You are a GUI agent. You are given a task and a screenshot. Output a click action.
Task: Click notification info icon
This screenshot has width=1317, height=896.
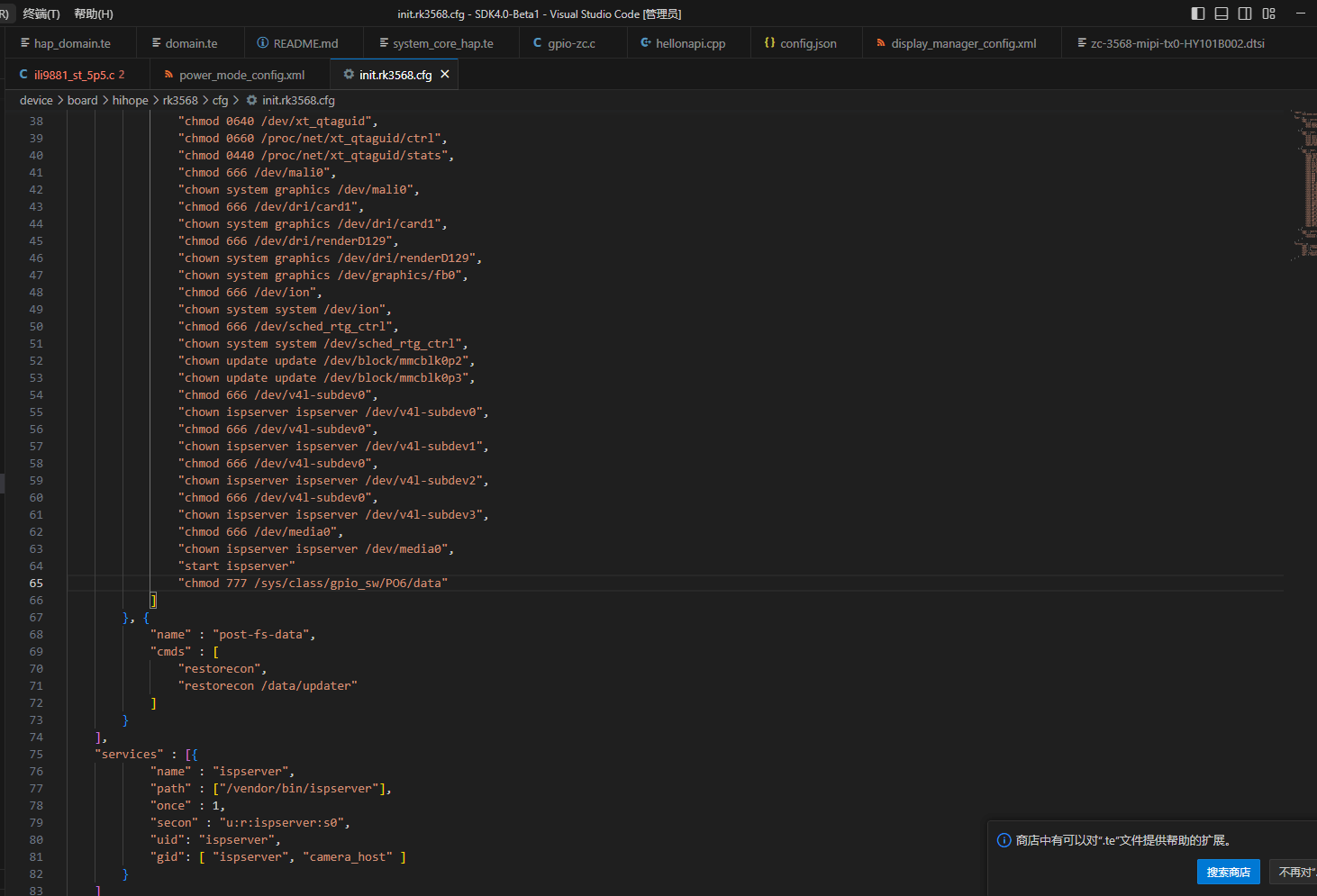click(x=1004, y=840)
